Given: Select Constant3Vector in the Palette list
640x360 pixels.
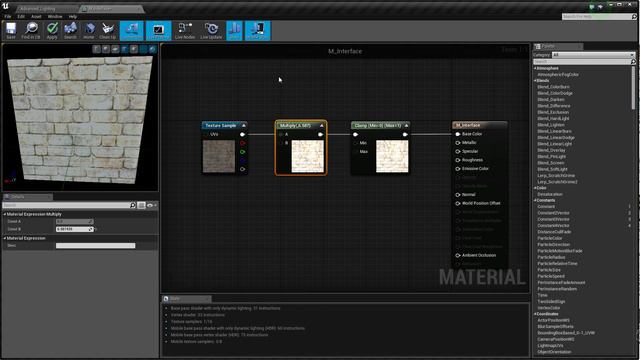Looking at the screenshot, I should (553, 219).
